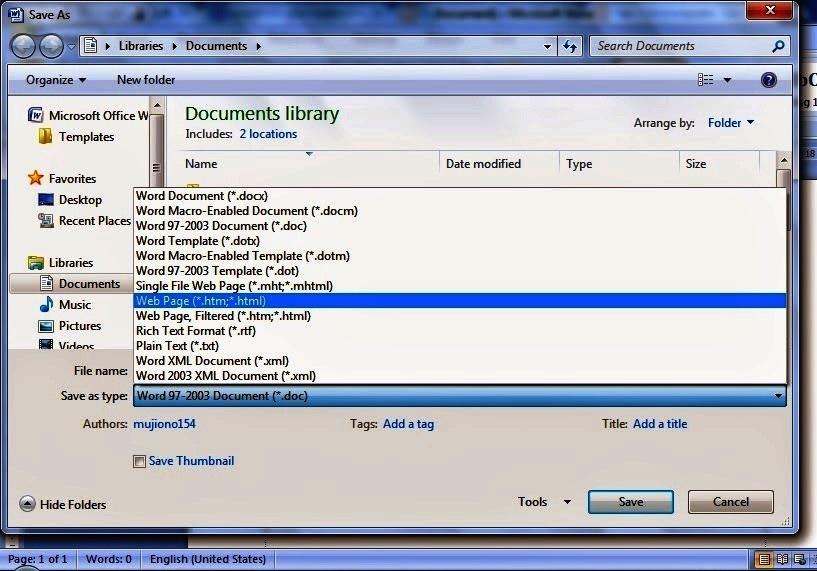Select Microsoft Office Word in navigation pane
This screenshot has width=817, height=571.
coord(89,116)
